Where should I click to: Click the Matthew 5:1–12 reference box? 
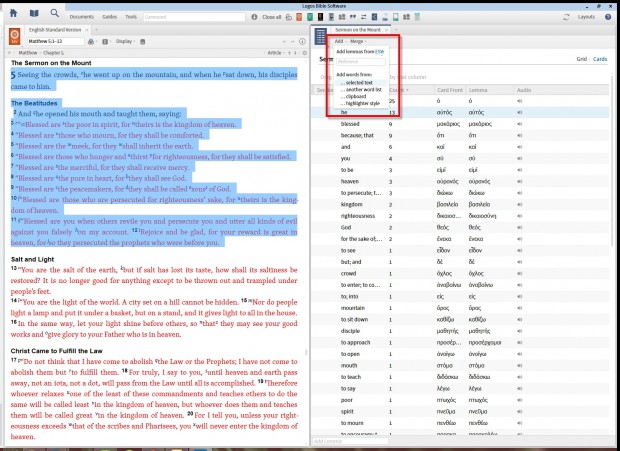[x=56, y=42]
